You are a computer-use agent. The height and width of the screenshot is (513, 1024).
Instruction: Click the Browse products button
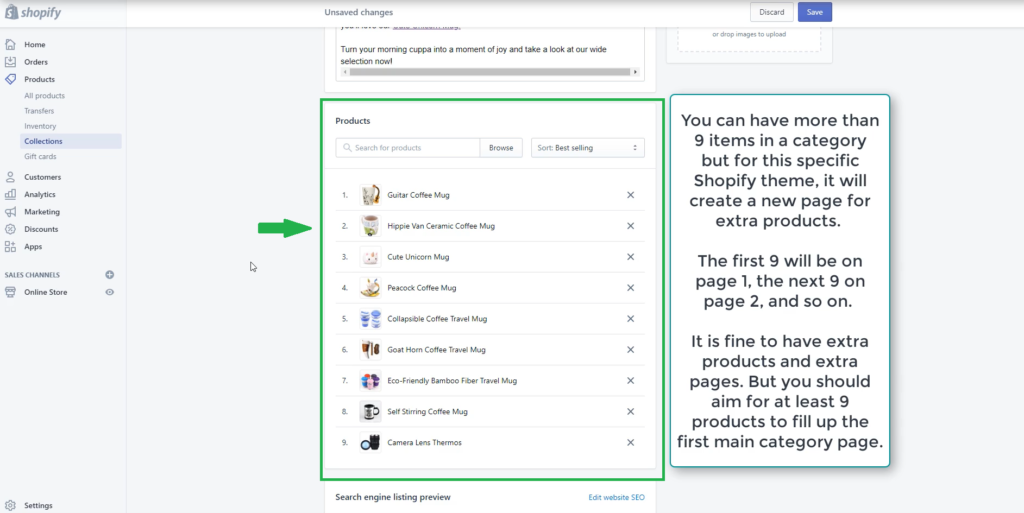[x=501, y=148]
